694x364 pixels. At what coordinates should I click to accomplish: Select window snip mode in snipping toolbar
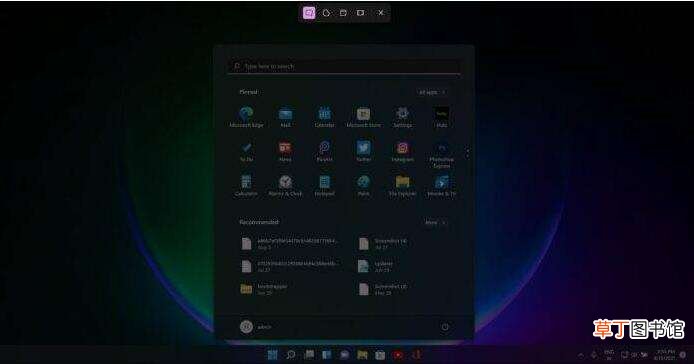coord(343,13)
